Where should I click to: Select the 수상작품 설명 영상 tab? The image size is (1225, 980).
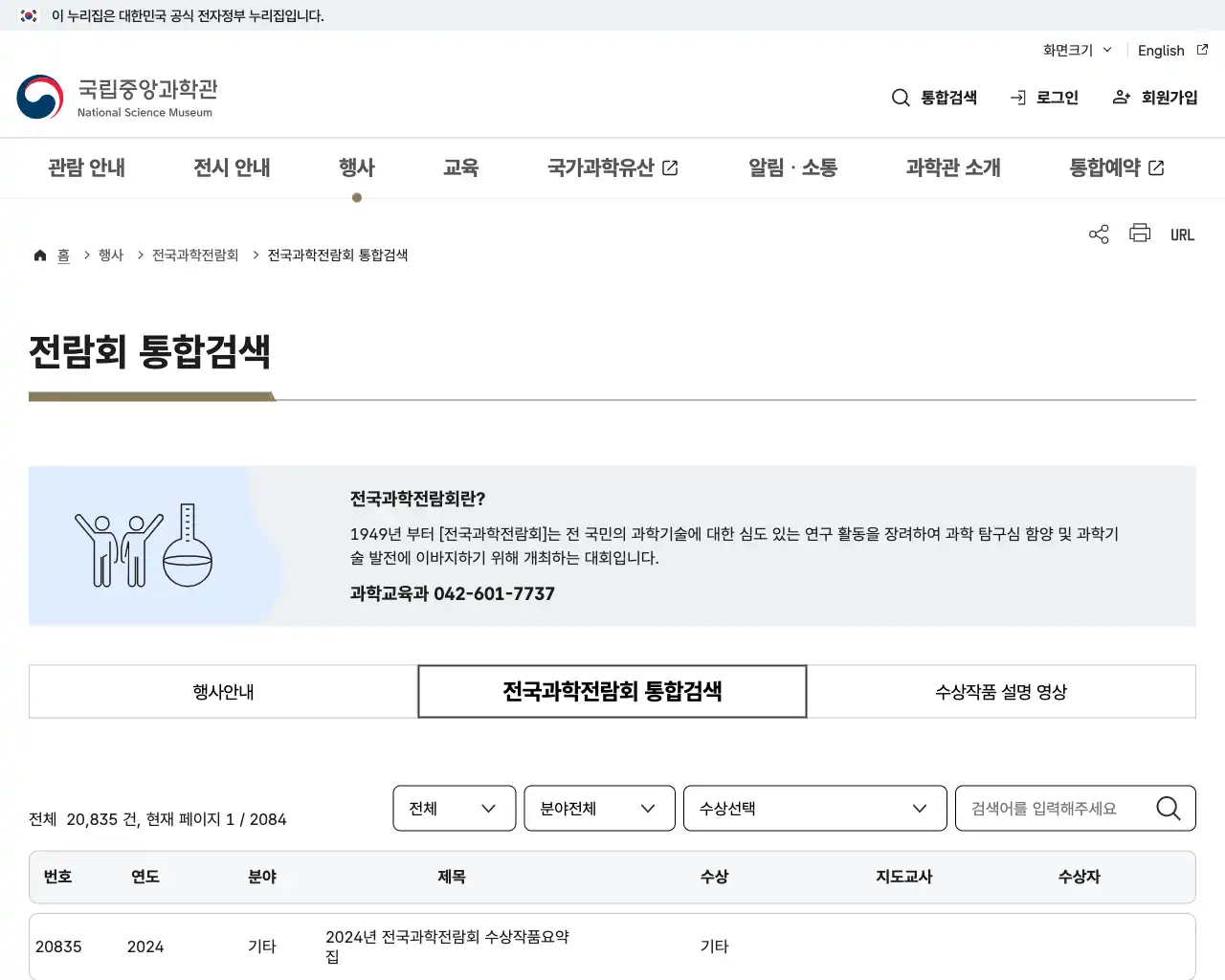click(x=1001, y=691)
